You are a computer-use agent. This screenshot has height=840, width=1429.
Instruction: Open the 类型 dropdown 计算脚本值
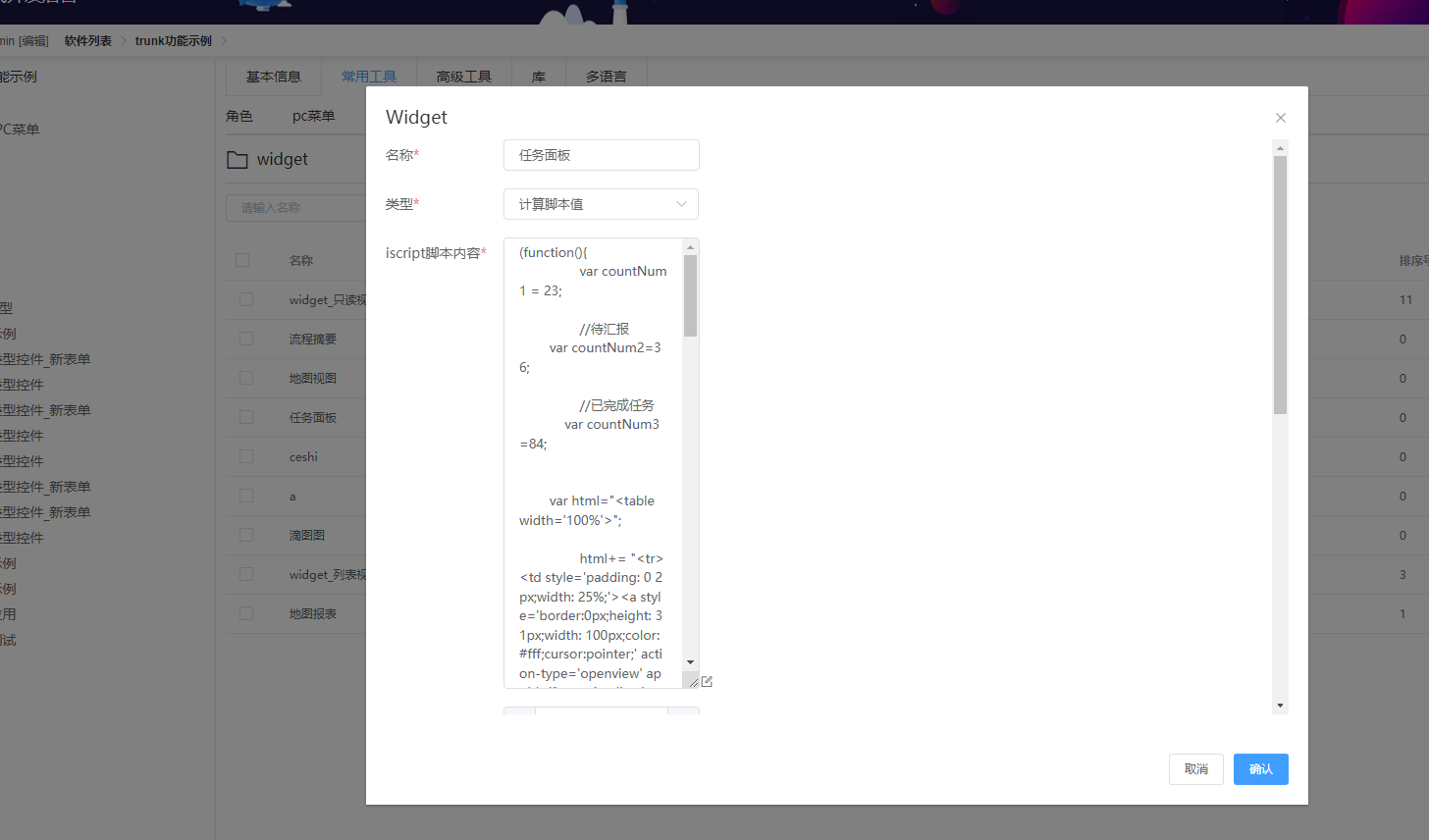(x=601, y=204)
